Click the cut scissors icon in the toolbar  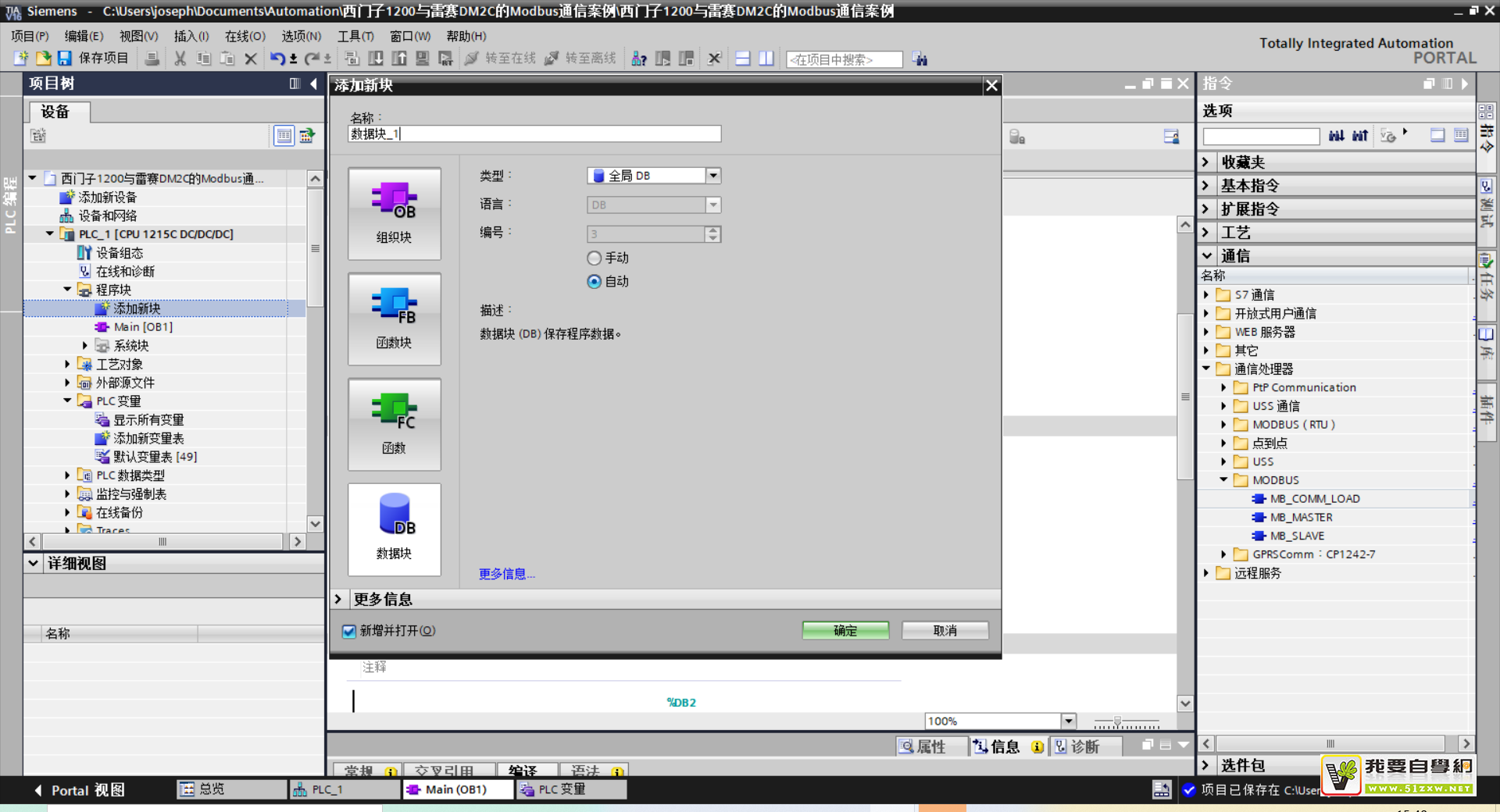click(x=180, y=59)
